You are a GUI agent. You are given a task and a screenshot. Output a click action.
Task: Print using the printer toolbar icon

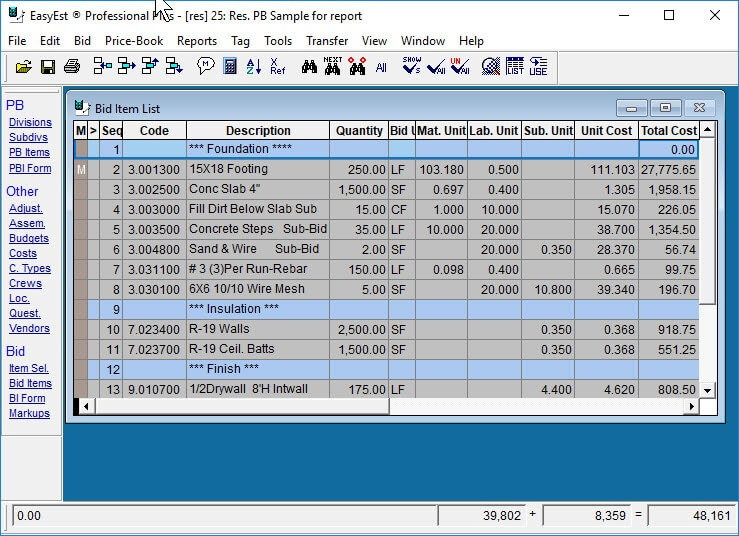[72, 67]
